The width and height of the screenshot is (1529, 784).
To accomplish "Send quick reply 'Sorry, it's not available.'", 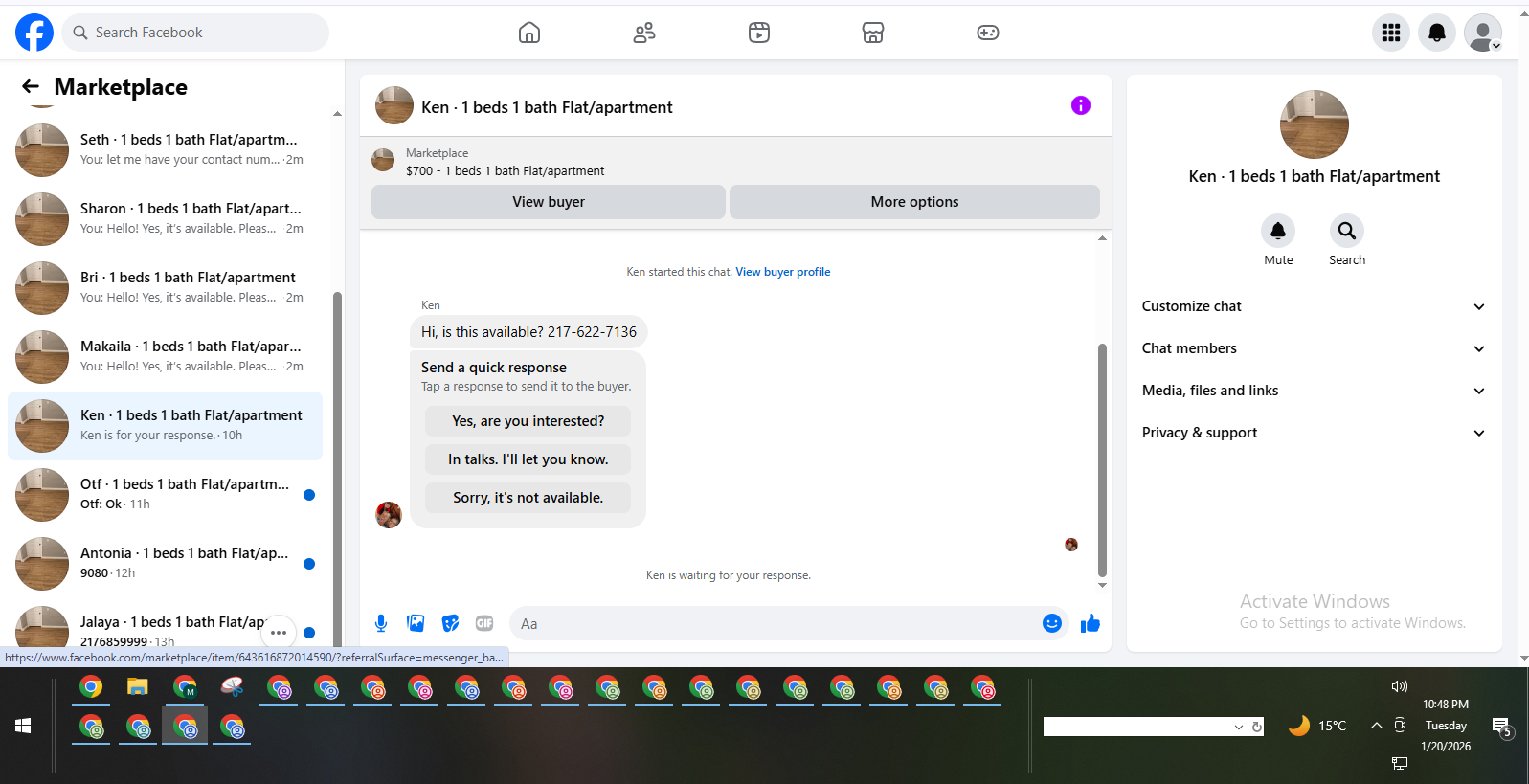I will point(528,498).
